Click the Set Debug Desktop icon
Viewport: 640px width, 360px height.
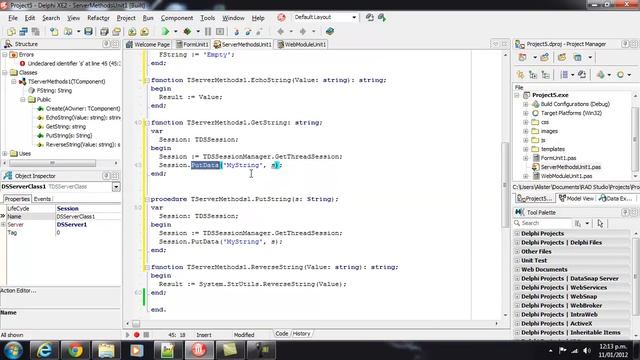click(382, 17)
